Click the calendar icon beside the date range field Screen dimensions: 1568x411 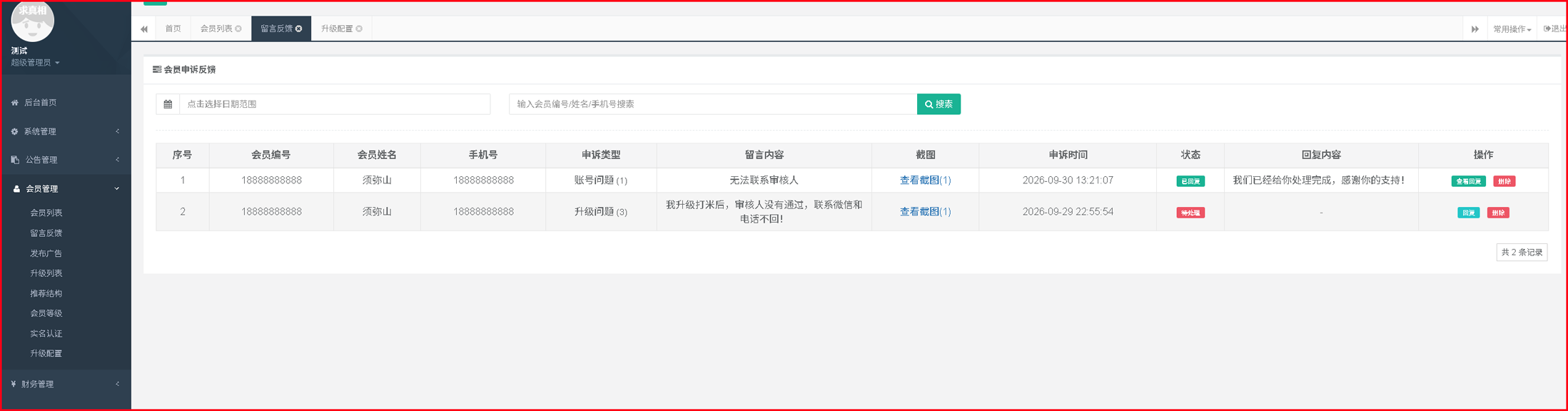[x=168, y=104]
